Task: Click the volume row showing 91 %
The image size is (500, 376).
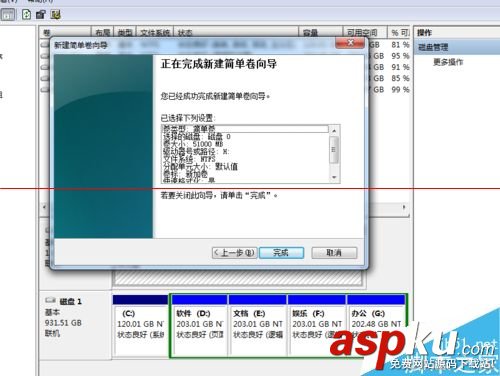Action: pos(225,67)
